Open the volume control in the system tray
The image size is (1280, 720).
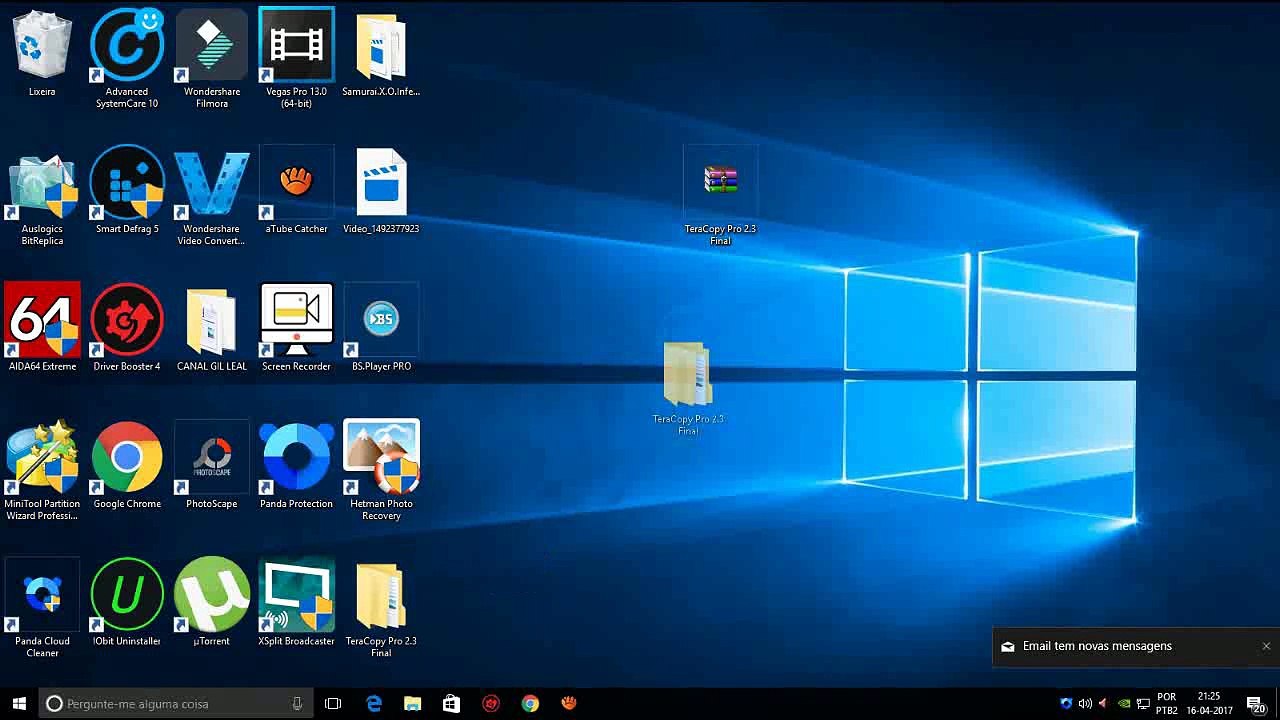click(x=1085, y=704)
